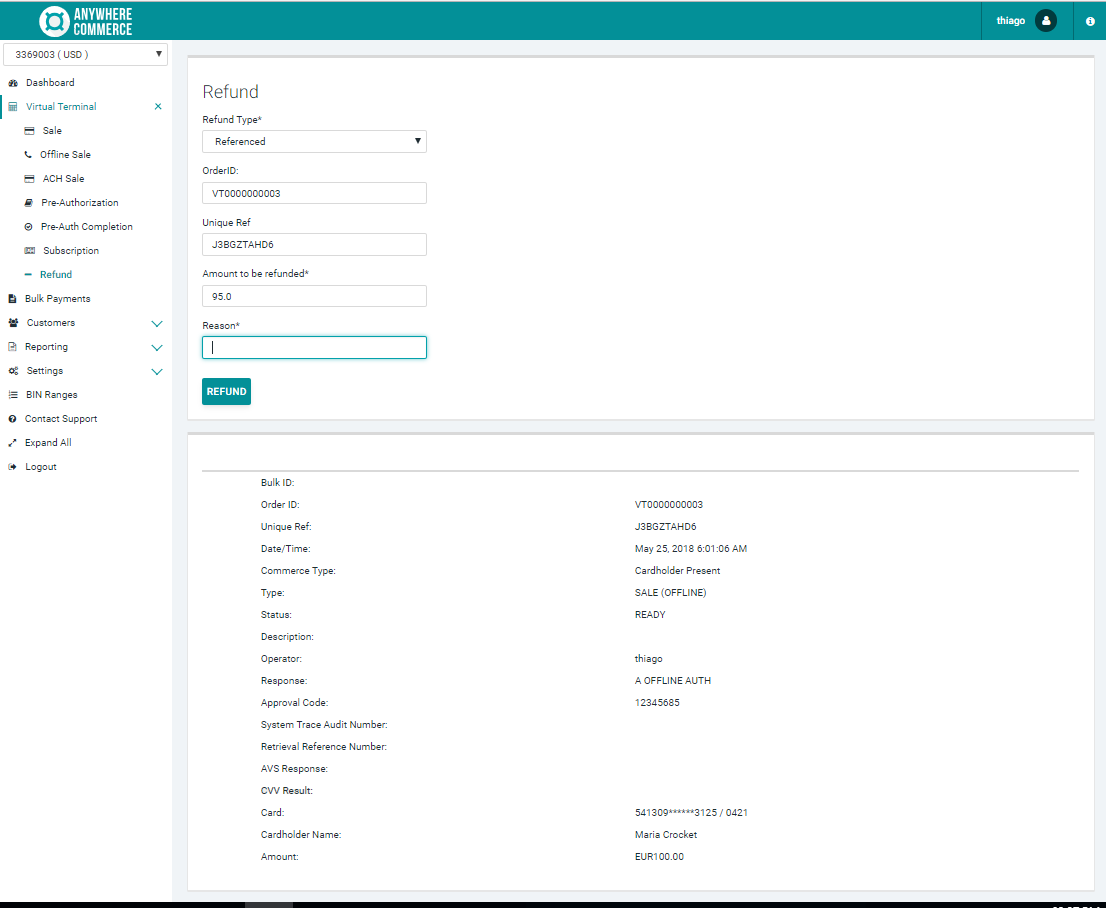Expand the Customers submenu chevron

(x=157, y=324)
